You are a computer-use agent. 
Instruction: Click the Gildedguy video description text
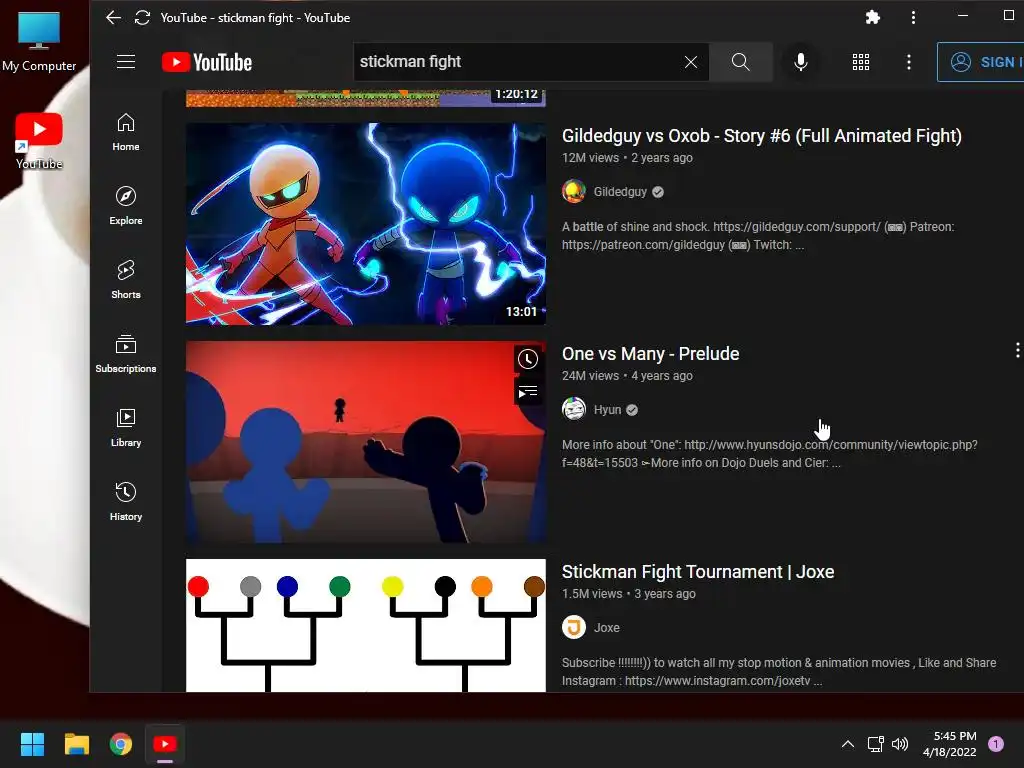tap(758, 236)
